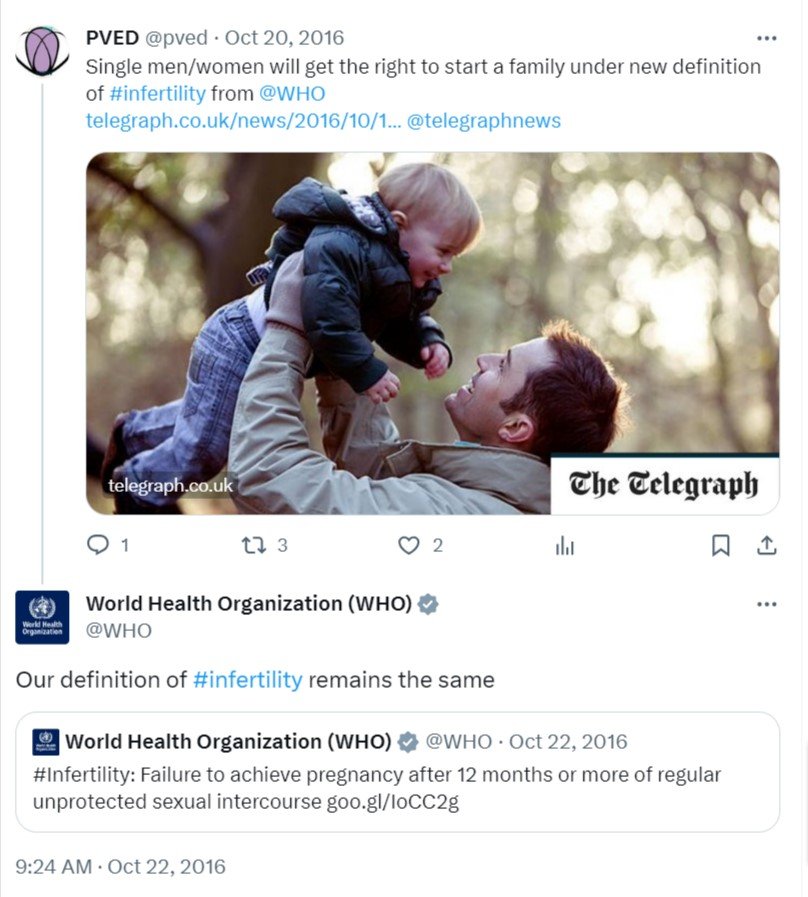
Task: View analytics for PVED tweet
Action: [565, 546]
